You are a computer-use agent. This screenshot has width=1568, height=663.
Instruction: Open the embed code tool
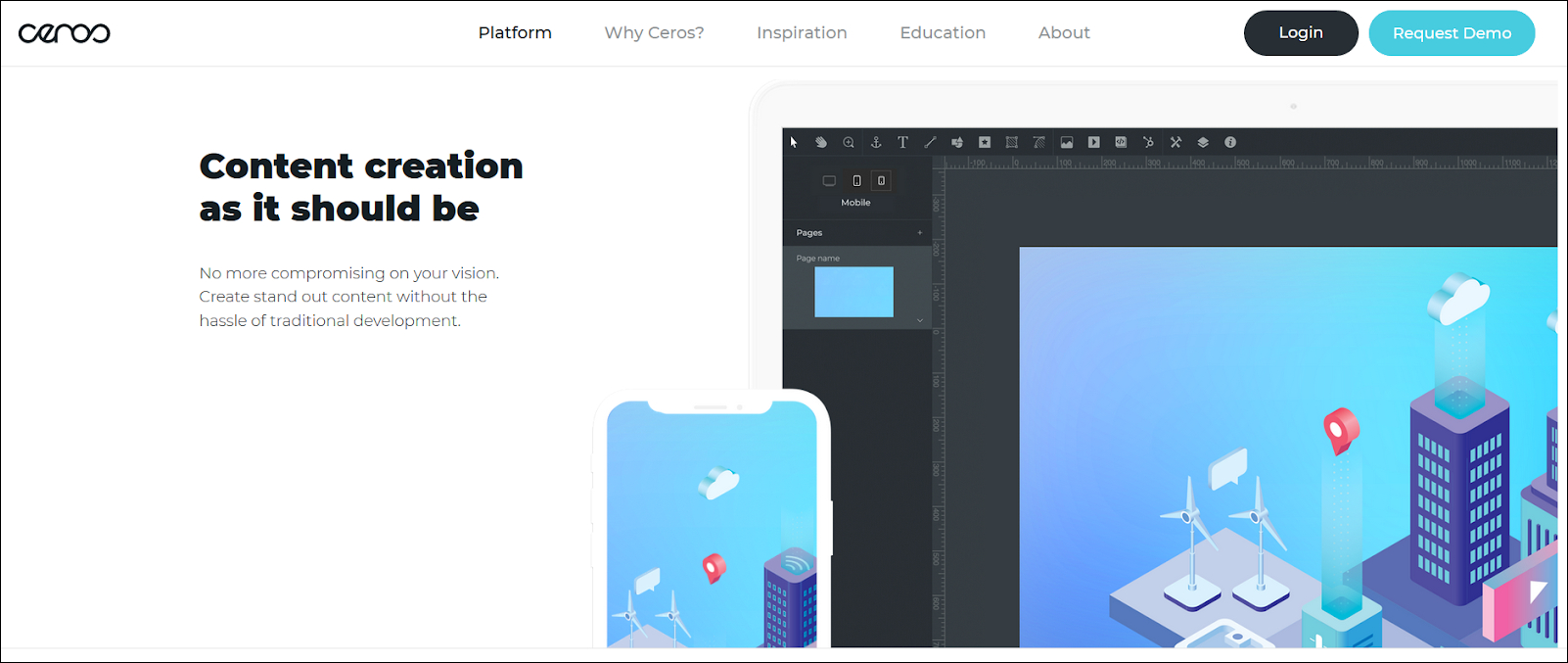pyautogui.click(x=1121, y=142)
